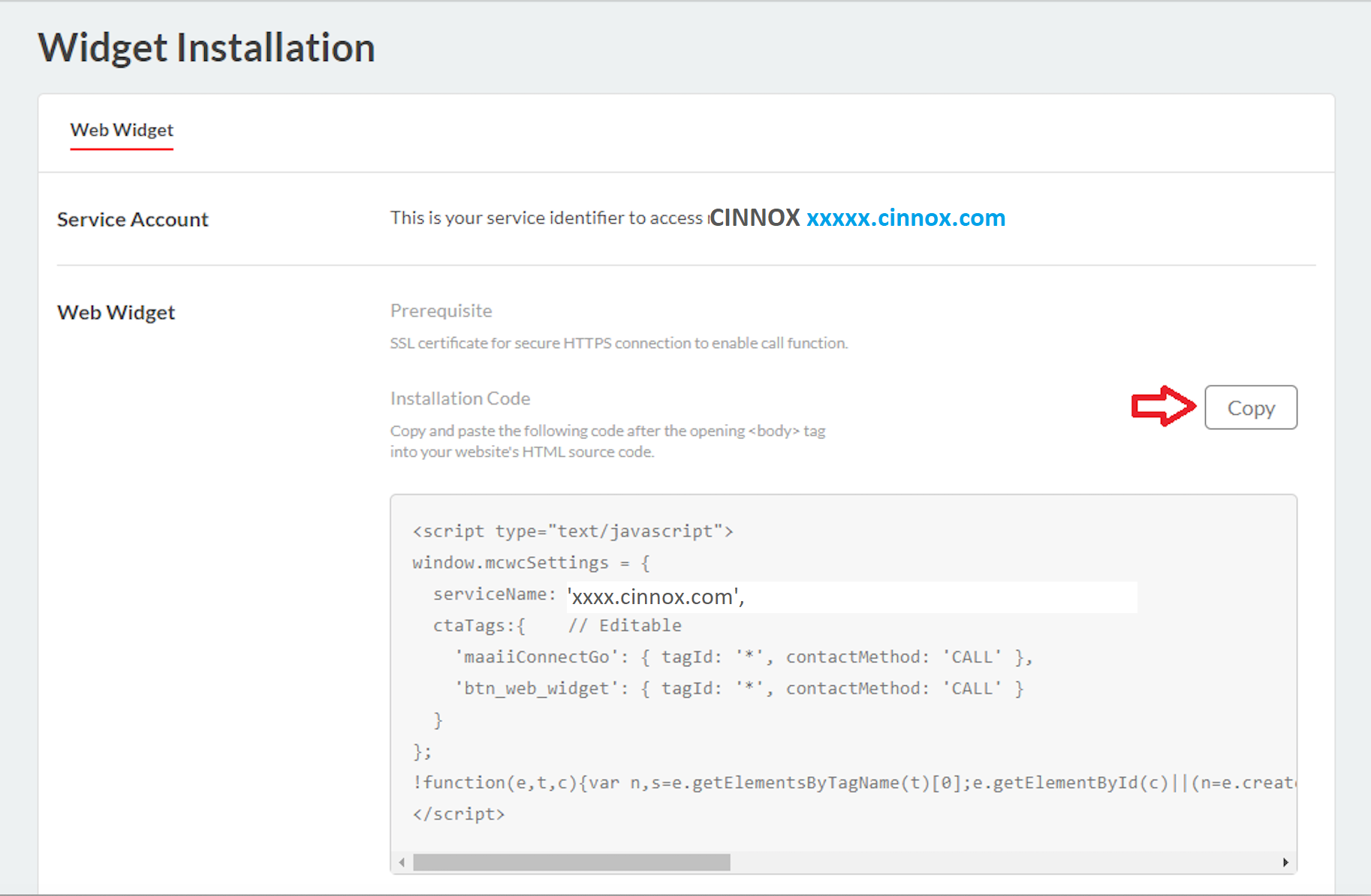
Task: Click the serviceName value 'xxxx.cinnox.com'
Action: tap(656, 597)
